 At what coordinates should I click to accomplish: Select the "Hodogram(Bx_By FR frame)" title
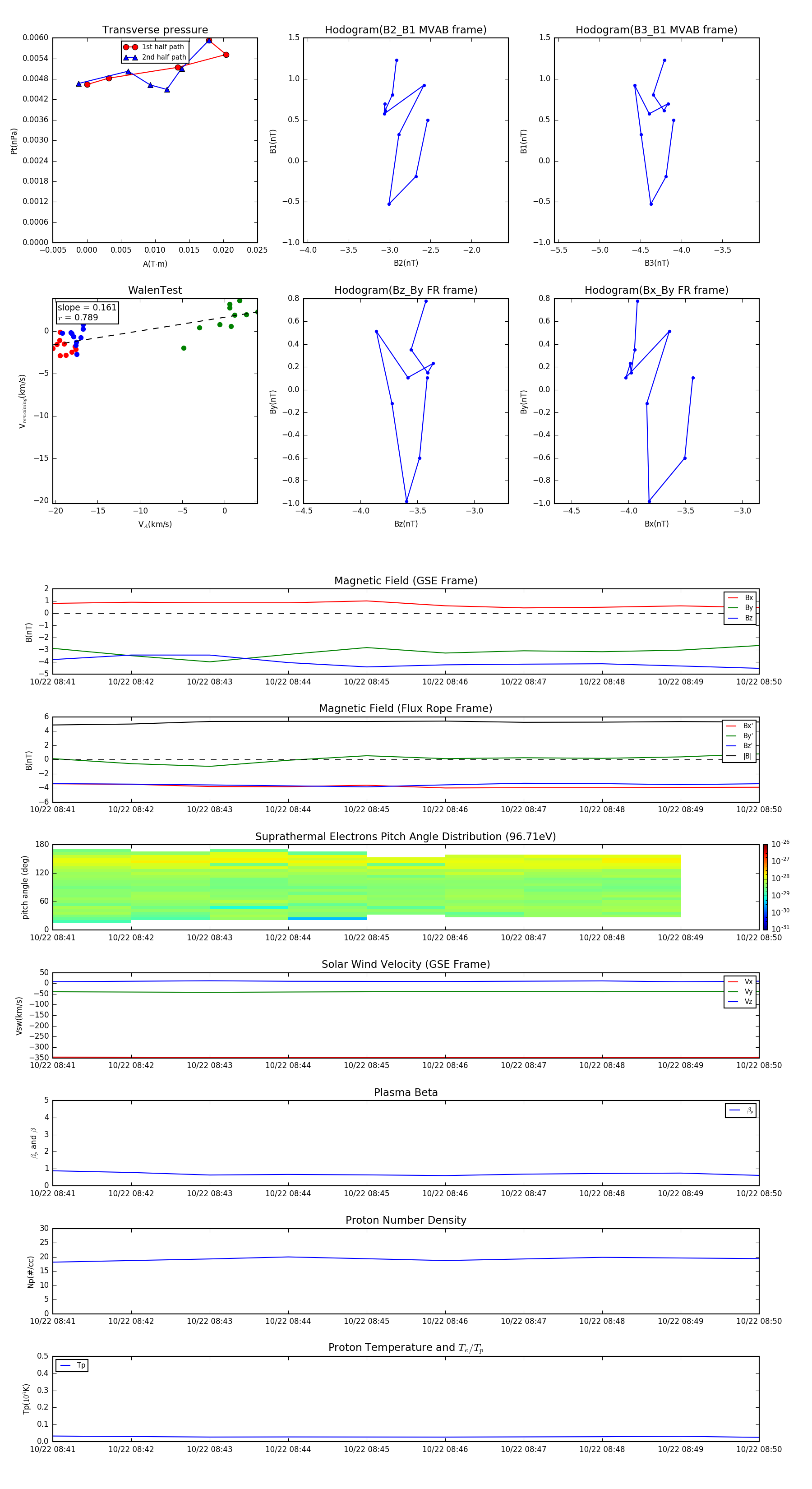tap(656, 290)
